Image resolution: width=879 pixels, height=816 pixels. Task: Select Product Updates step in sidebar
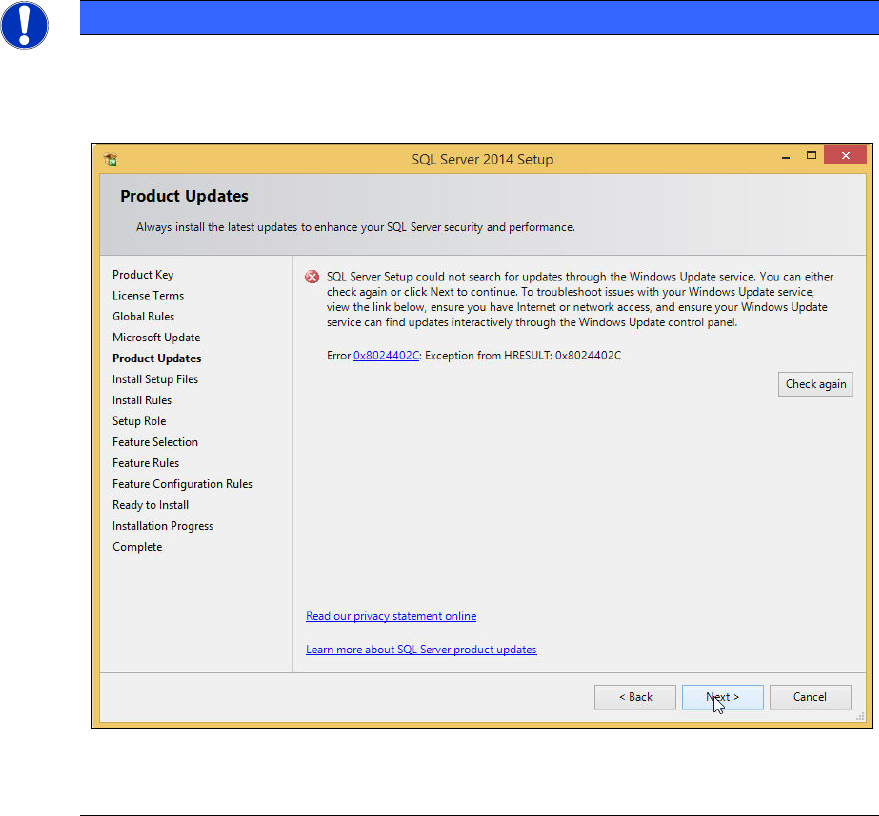pyautogui.click(x=156, y=358)
